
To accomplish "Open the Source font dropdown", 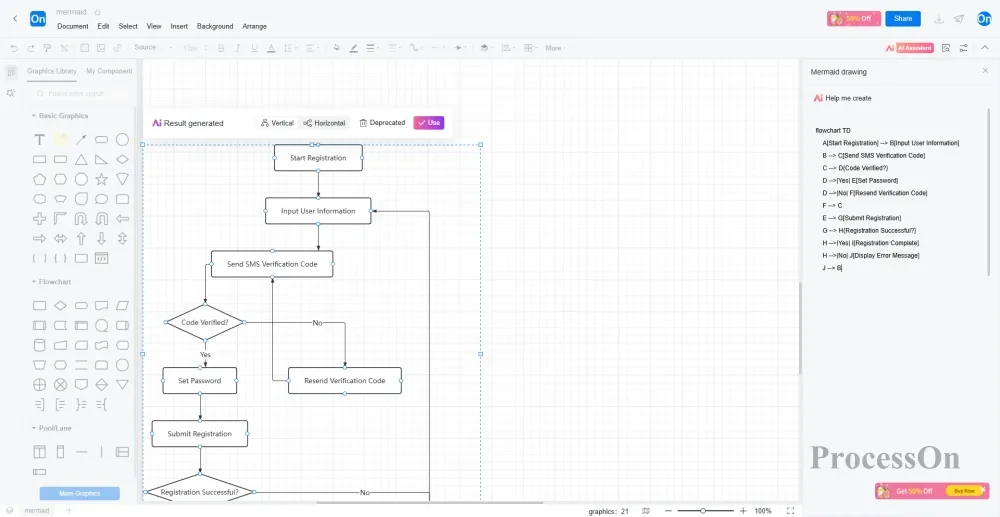I will (153, 48).
